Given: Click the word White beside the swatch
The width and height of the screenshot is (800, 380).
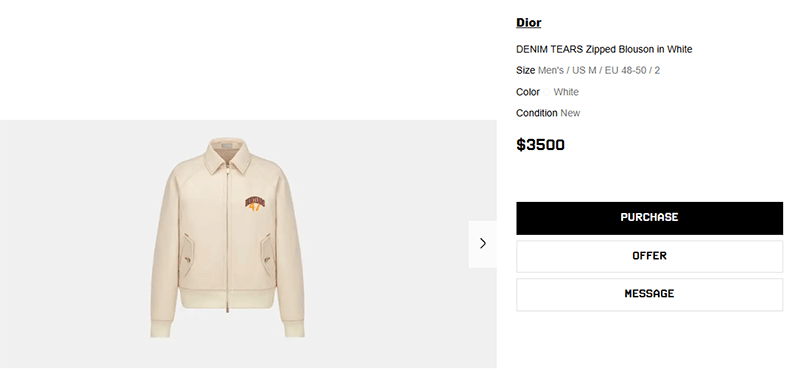Looking at the screenshot, I should pyautogui.click(x=566, y=92).
